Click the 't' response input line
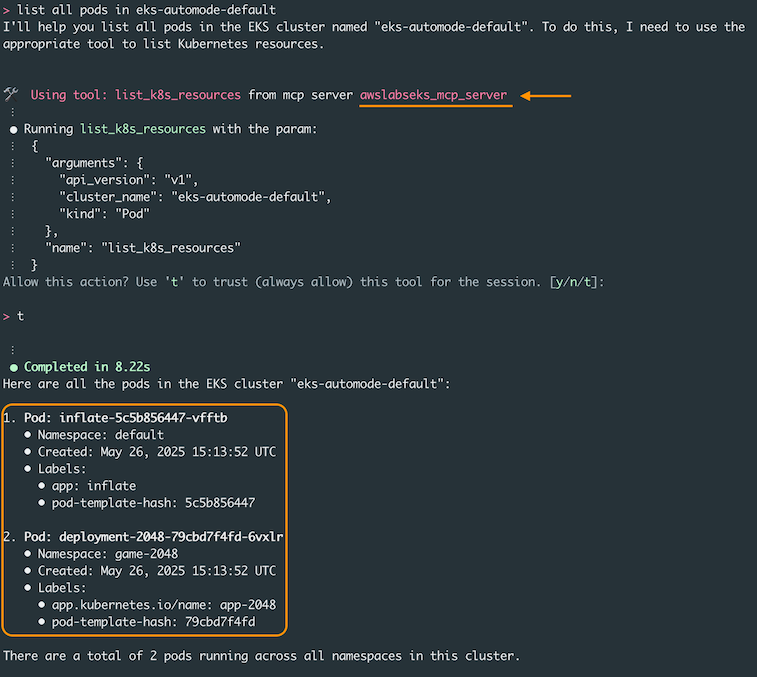The width and height of the screenshot is (757, 677). point(20,316)
